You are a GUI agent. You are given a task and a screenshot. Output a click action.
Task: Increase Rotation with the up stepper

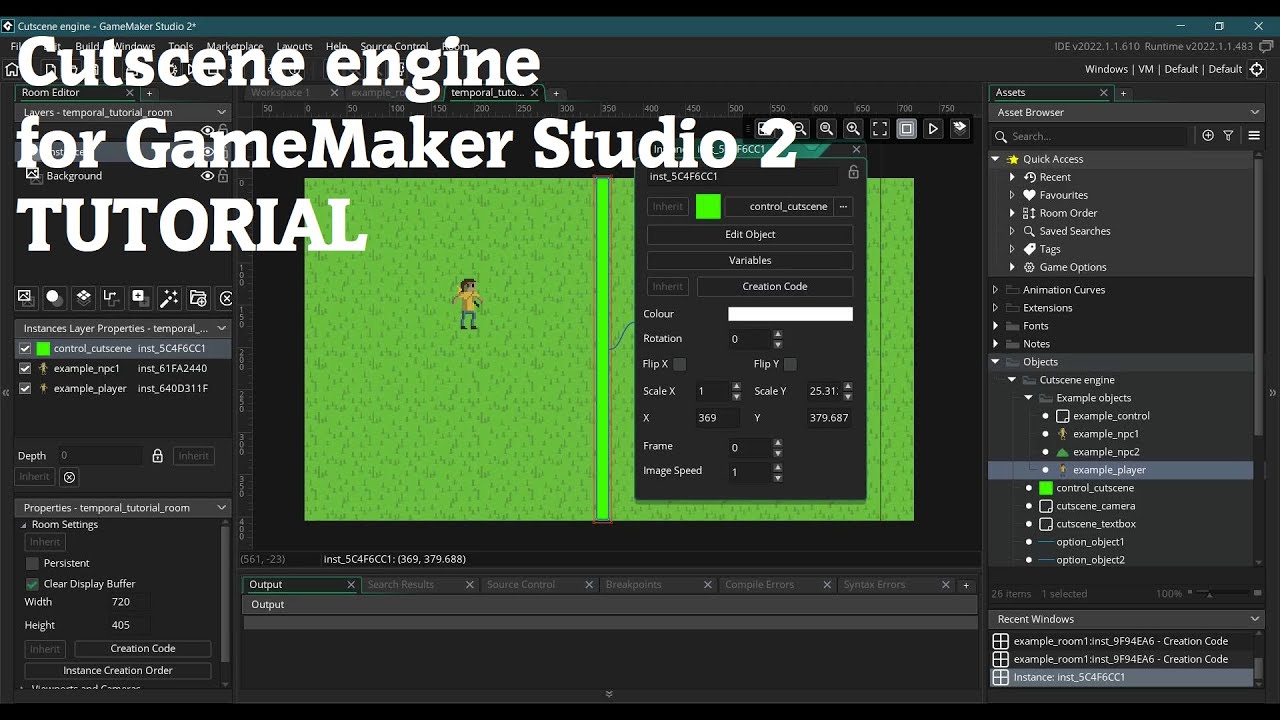point(777,334)
